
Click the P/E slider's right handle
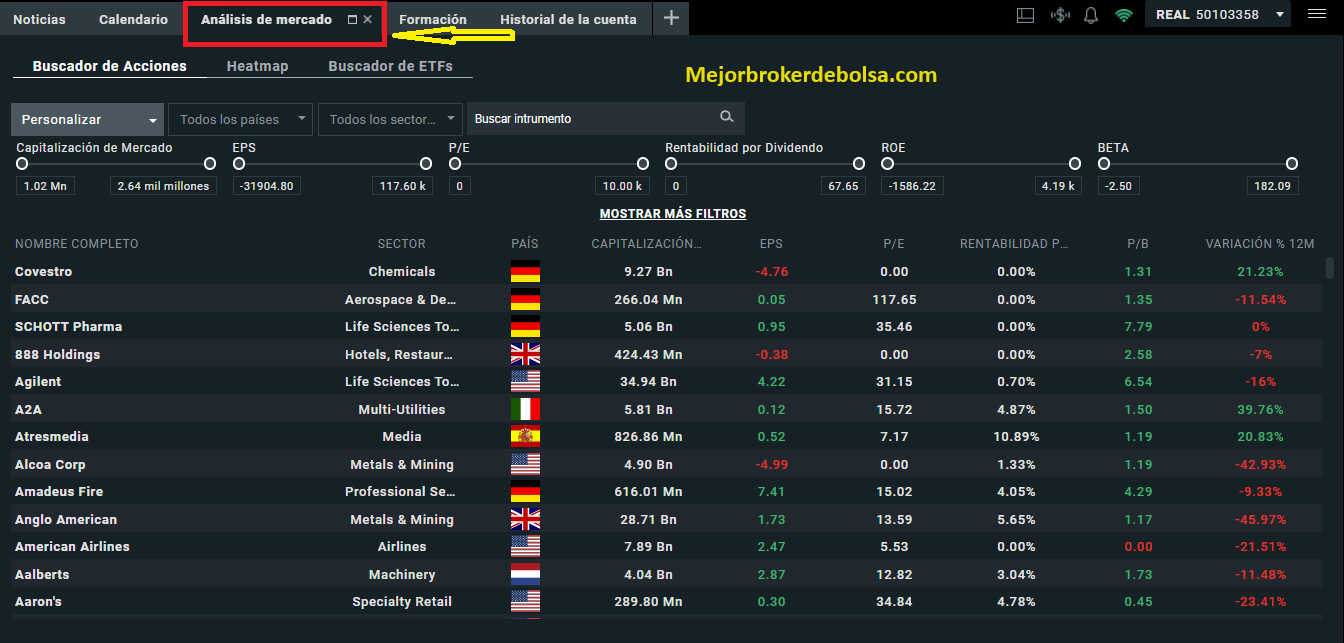click(x=642, y=164)
